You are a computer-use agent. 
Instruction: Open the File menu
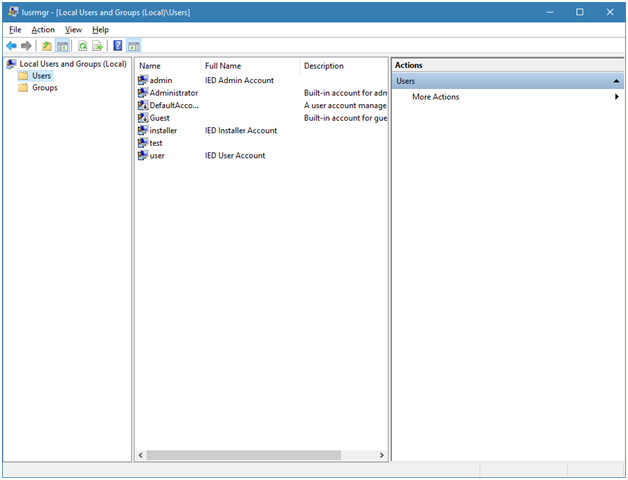tap(15, 30)
